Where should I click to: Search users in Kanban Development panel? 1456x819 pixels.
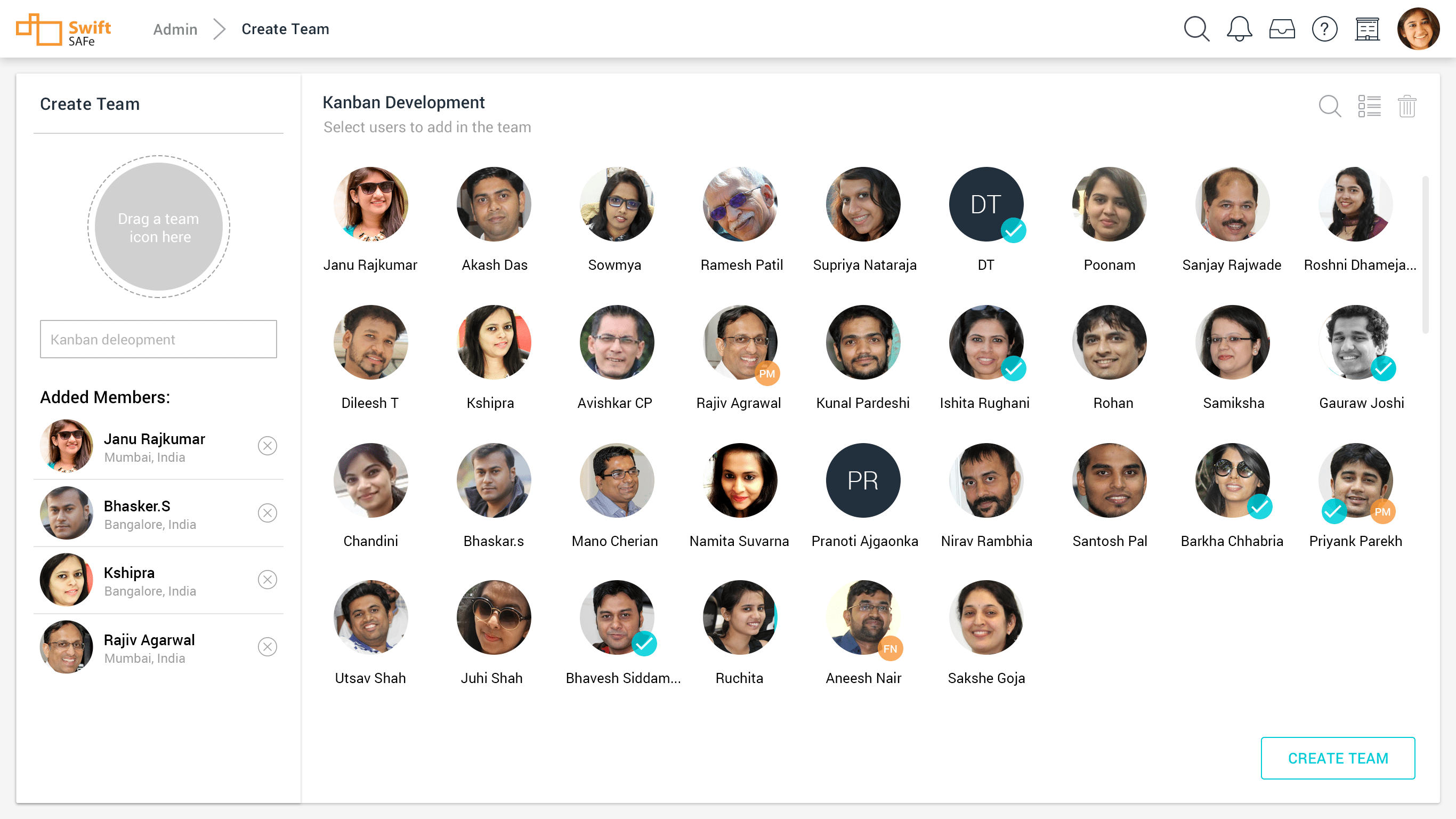(x=1329, y=106)
